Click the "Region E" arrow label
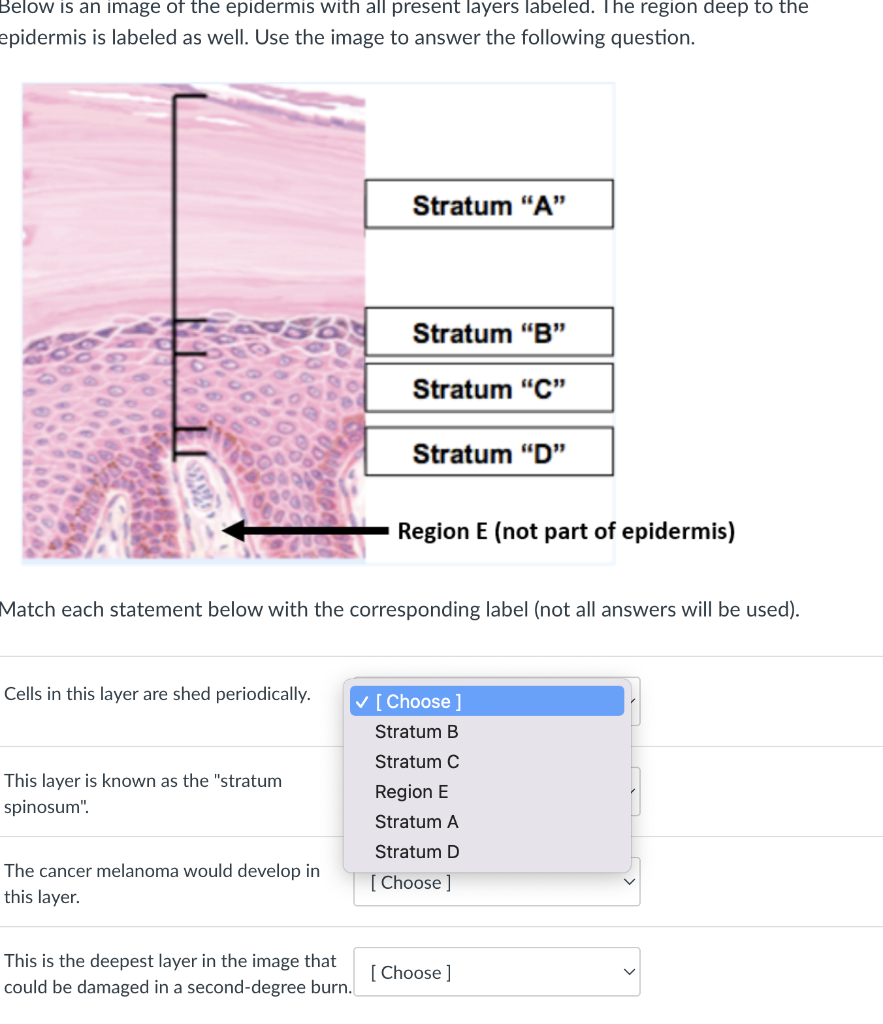 pyautogui.click(x=566, y=531)
